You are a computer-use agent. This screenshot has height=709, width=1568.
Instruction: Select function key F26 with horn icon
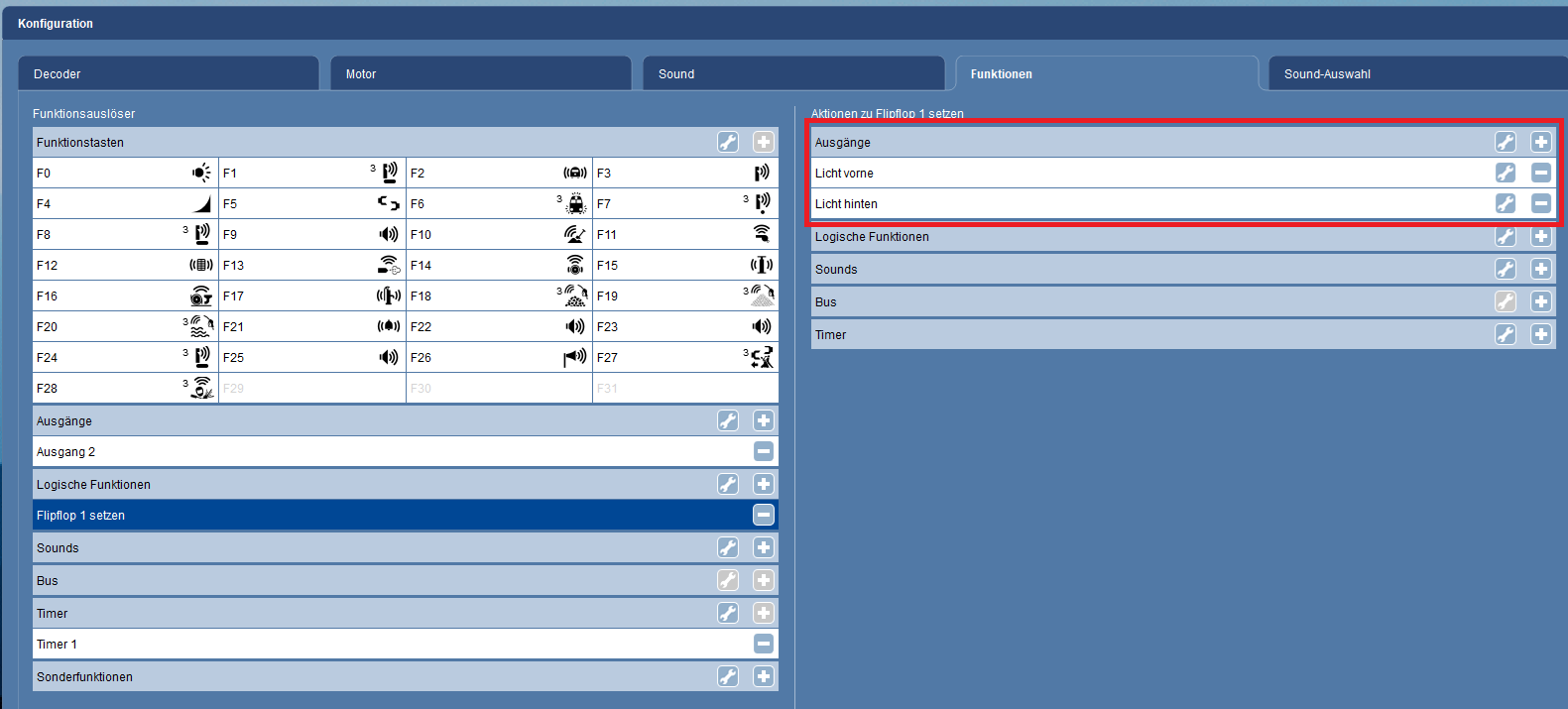498,357
